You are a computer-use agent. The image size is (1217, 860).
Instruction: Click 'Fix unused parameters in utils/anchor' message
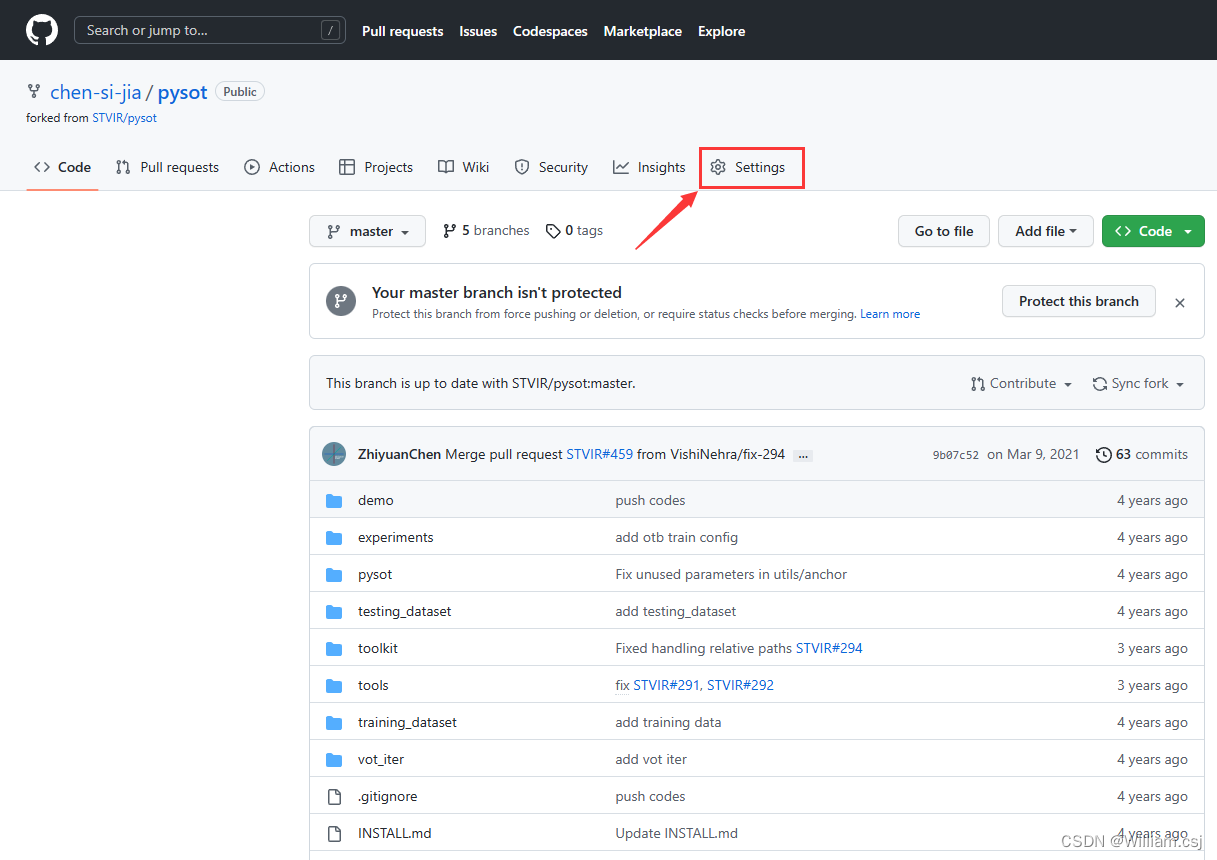(731, 574)
